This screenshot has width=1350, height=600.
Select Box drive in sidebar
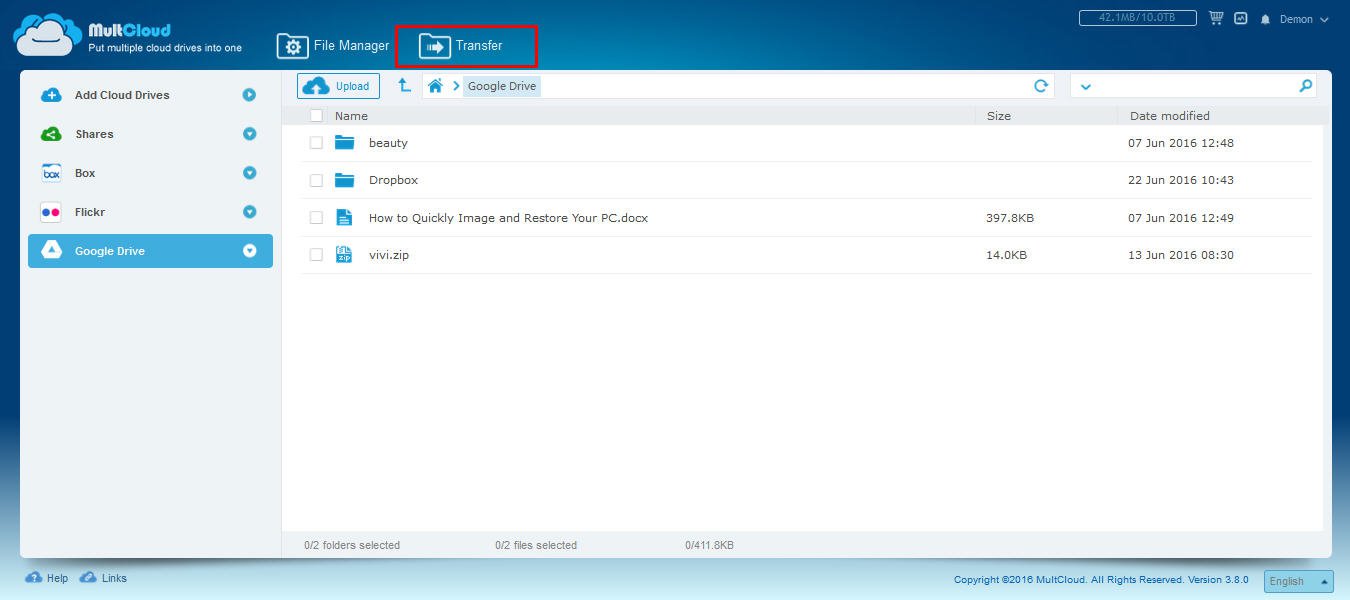point(150,173)
